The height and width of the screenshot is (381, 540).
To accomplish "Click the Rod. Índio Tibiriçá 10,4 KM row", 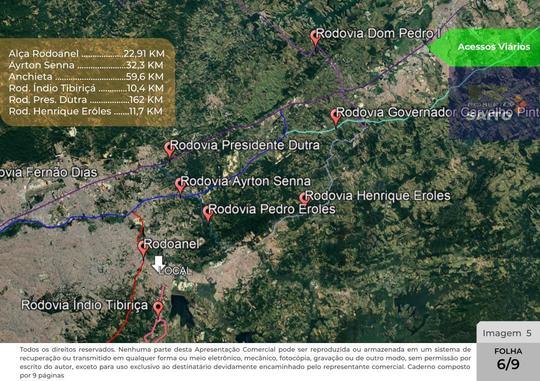I will point(86,88).
